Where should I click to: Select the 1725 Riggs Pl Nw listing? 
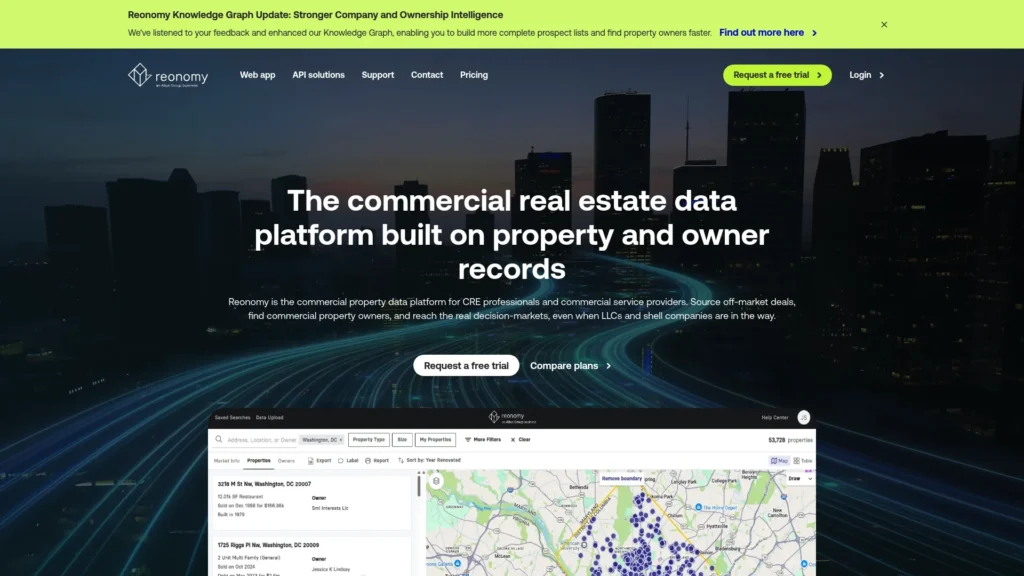(313, 556)
